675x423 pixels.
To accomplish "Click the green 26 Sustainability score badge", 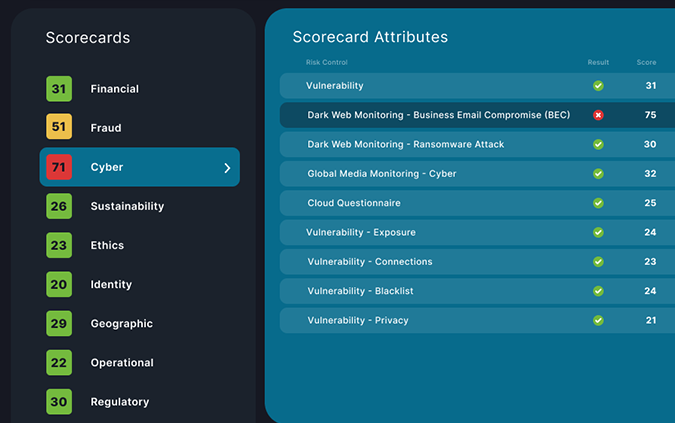I will pos(59,206).
